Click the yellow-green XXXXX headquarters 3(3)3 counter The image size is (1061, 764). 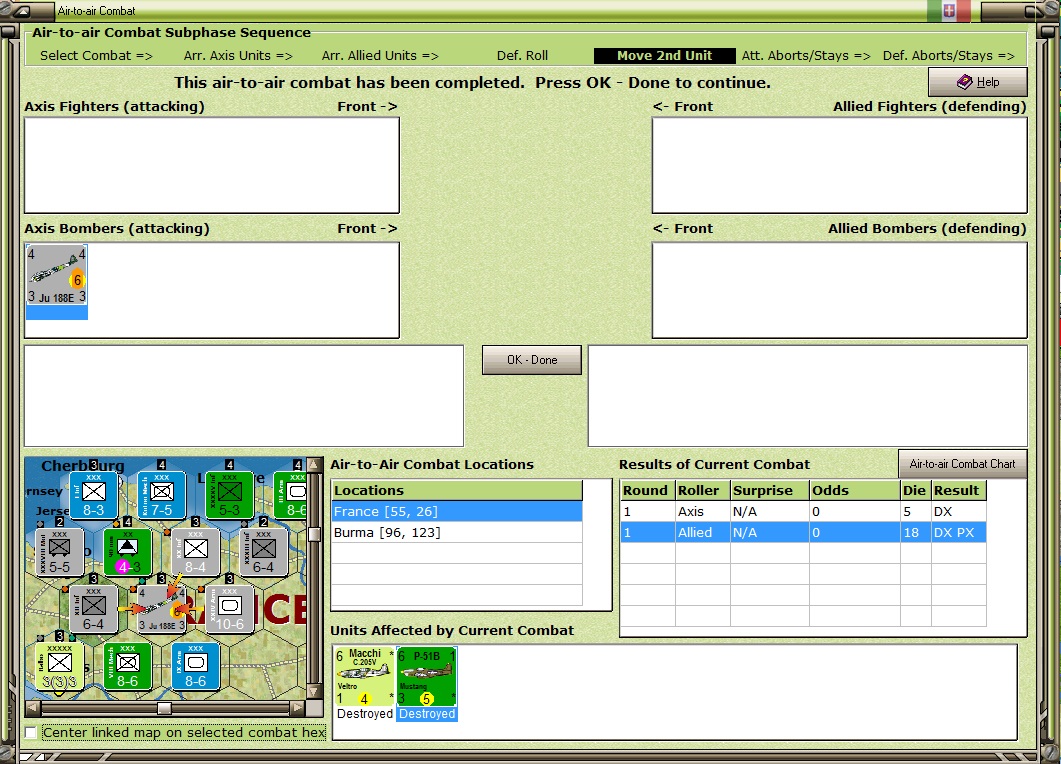[60, 667]
